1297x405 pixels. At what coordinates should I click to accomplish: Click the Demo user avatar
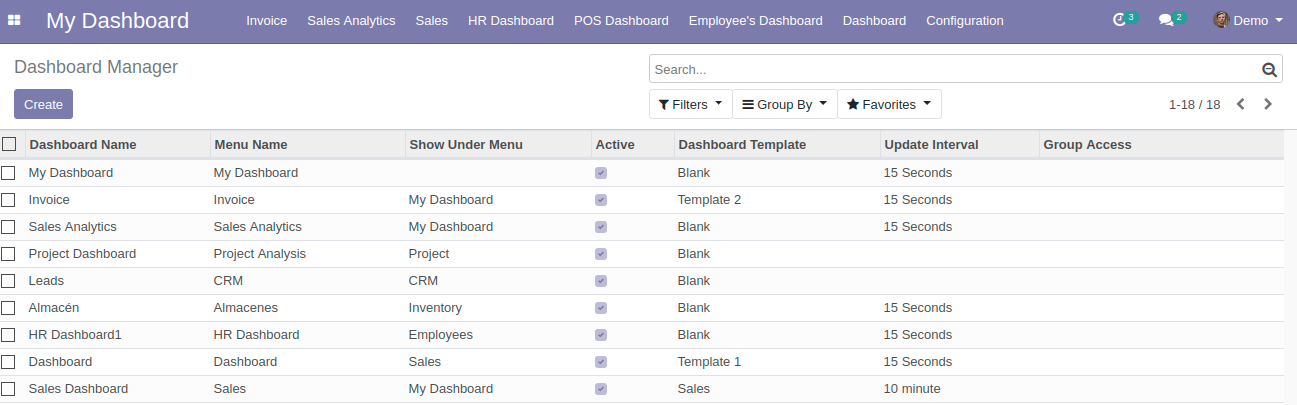coord(1221,20)
